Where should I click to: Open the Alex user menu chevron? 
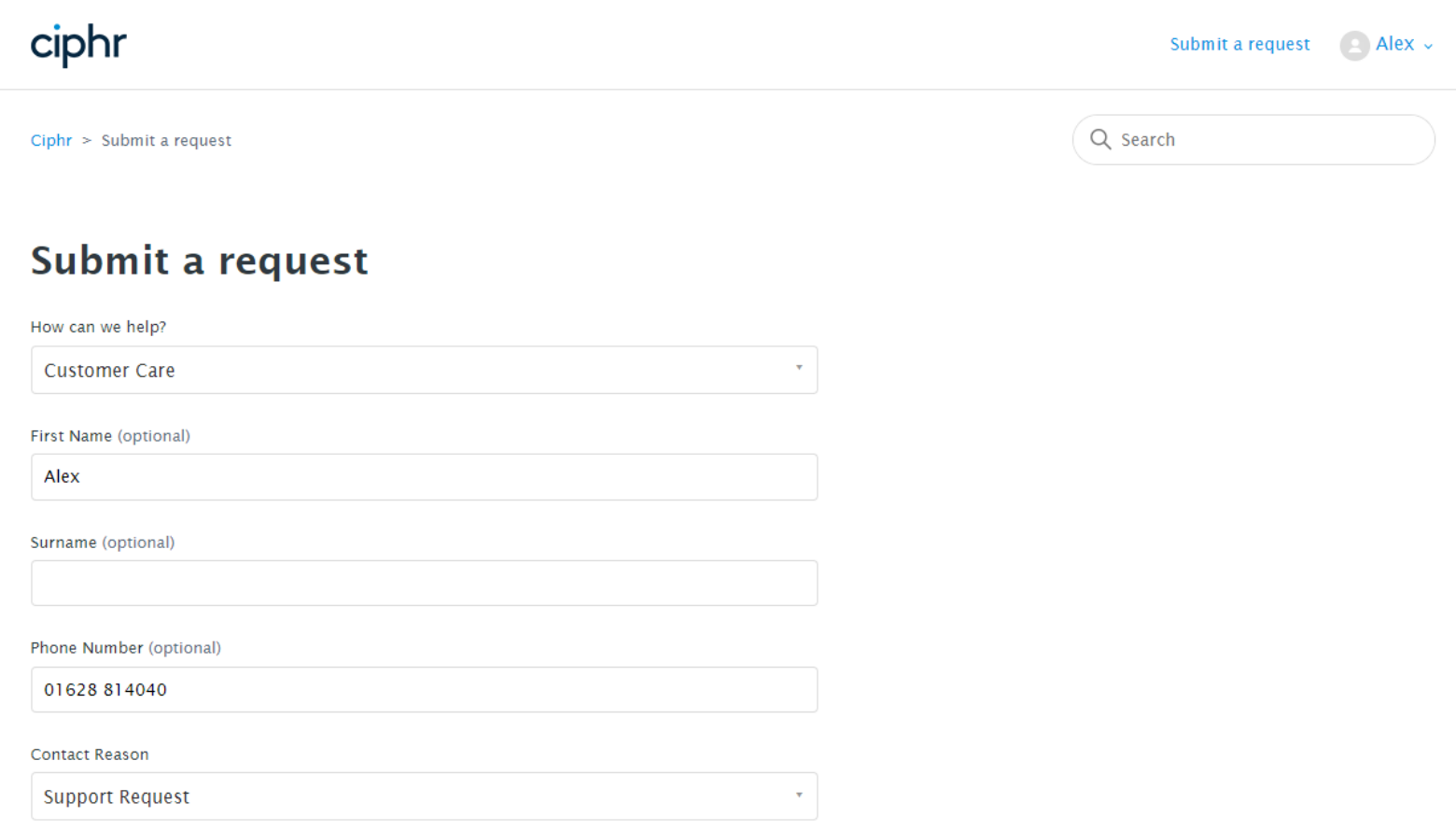[x=1428, y=46]
